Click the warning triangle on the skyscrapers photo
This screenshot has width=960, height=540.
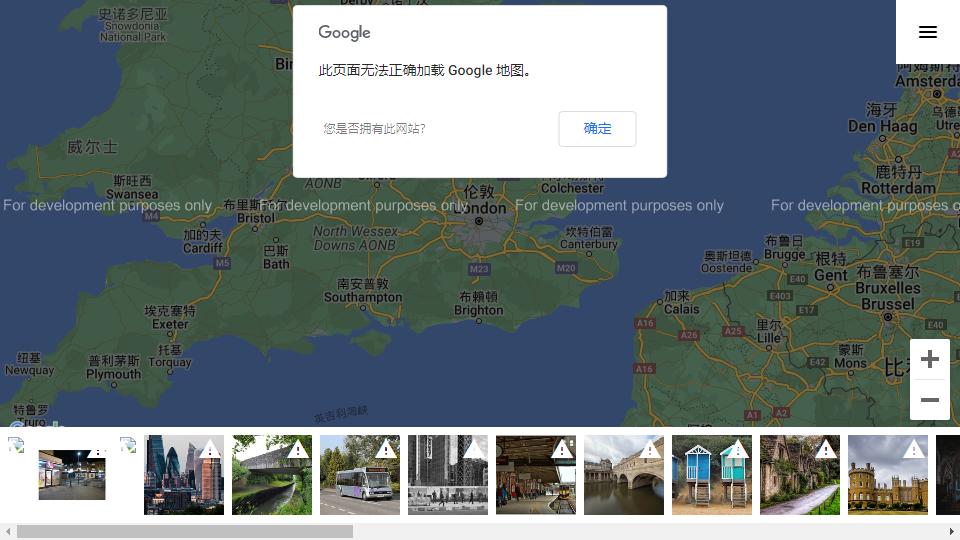(209, 450)
